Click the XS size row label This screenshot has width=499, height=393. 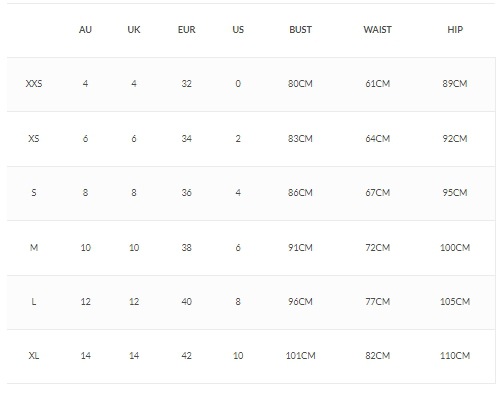pyautogui.click(x=34, y=138)
